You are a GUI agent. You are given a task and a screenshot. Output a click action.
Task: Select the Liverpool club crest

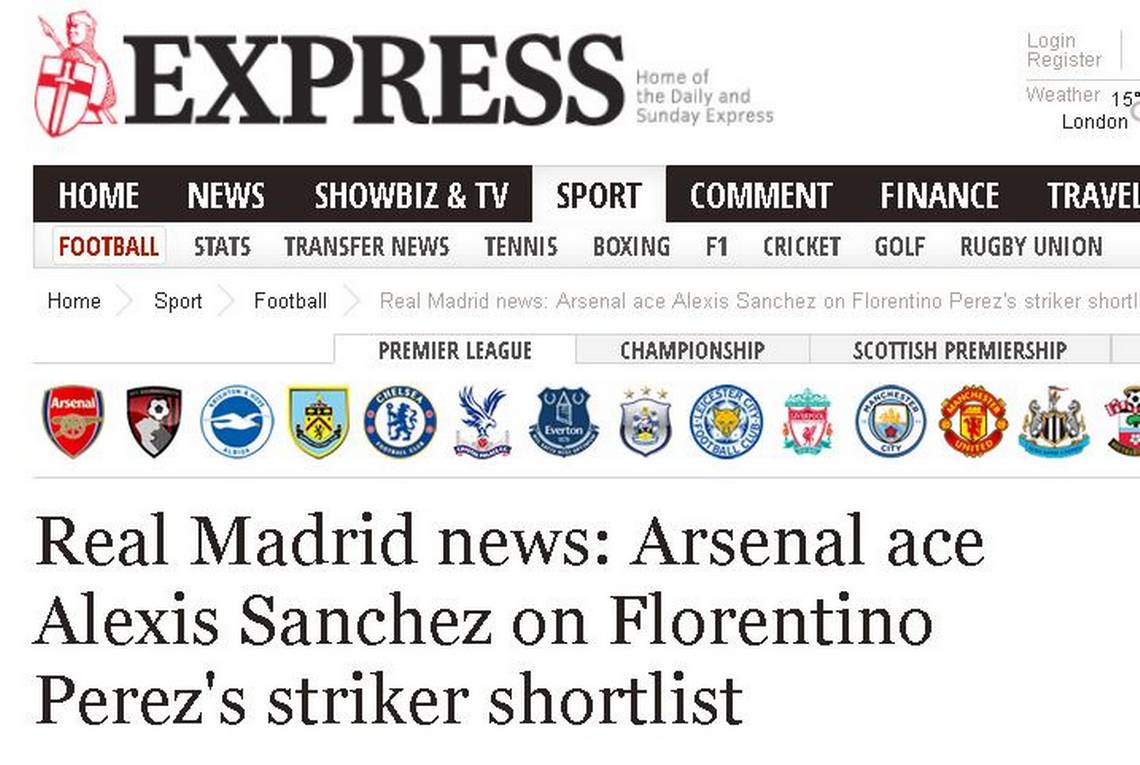click(808, 422)
